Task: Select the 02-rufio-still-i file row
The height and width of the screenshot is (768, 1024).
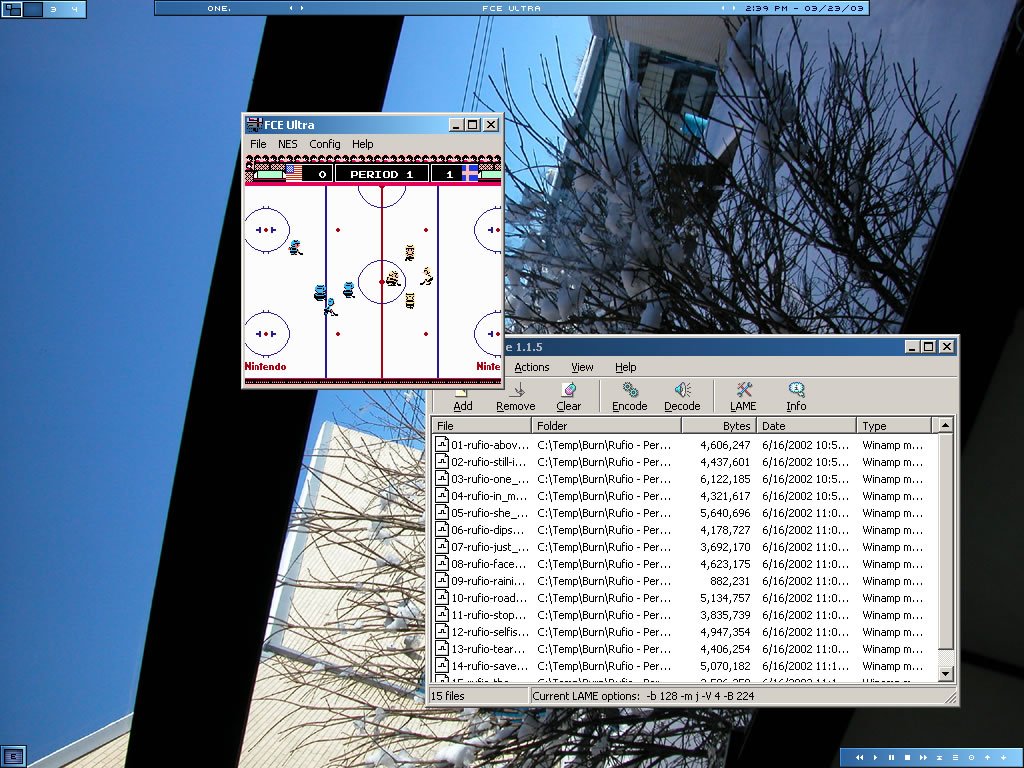Action: pyautogui.click(x=684, y=462)
